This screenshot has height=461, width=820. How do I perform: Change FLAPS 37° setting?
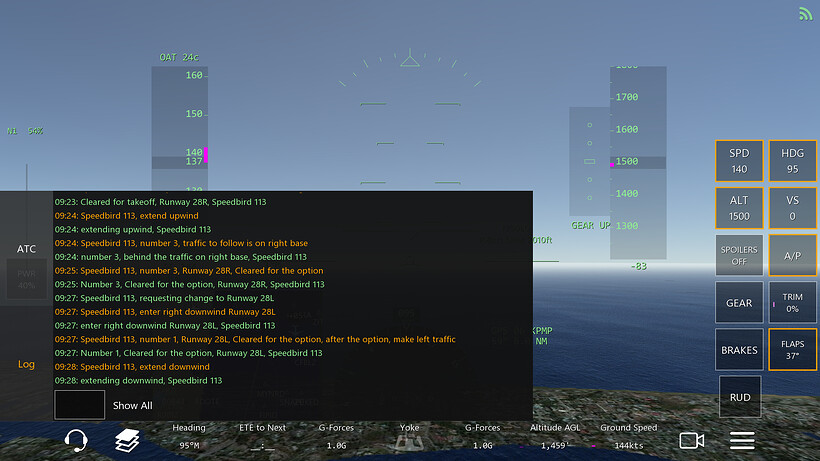click(x=792, y=350)
